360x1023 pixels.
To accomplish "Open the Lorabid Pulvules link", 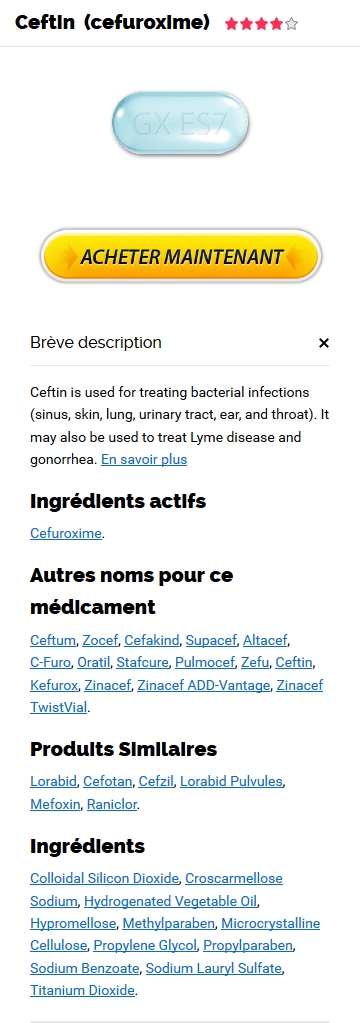I will pos(232,781).
